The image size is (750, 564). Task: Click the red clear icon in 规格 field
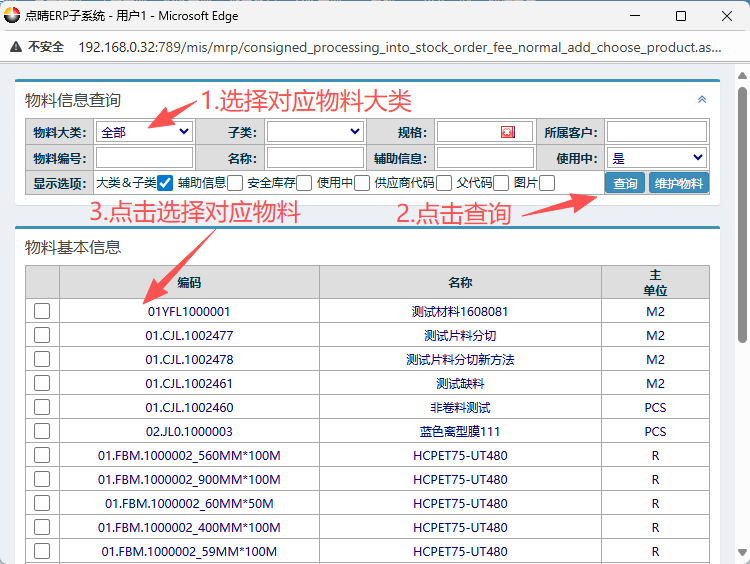pyautogui.click(x=507, y=132)
